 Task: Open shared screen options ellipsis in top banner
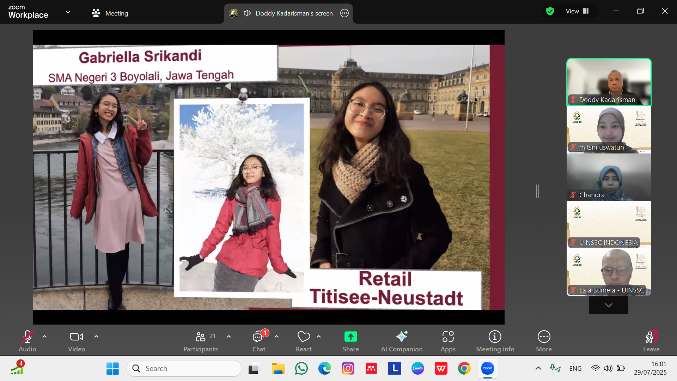tap(344, 13)
